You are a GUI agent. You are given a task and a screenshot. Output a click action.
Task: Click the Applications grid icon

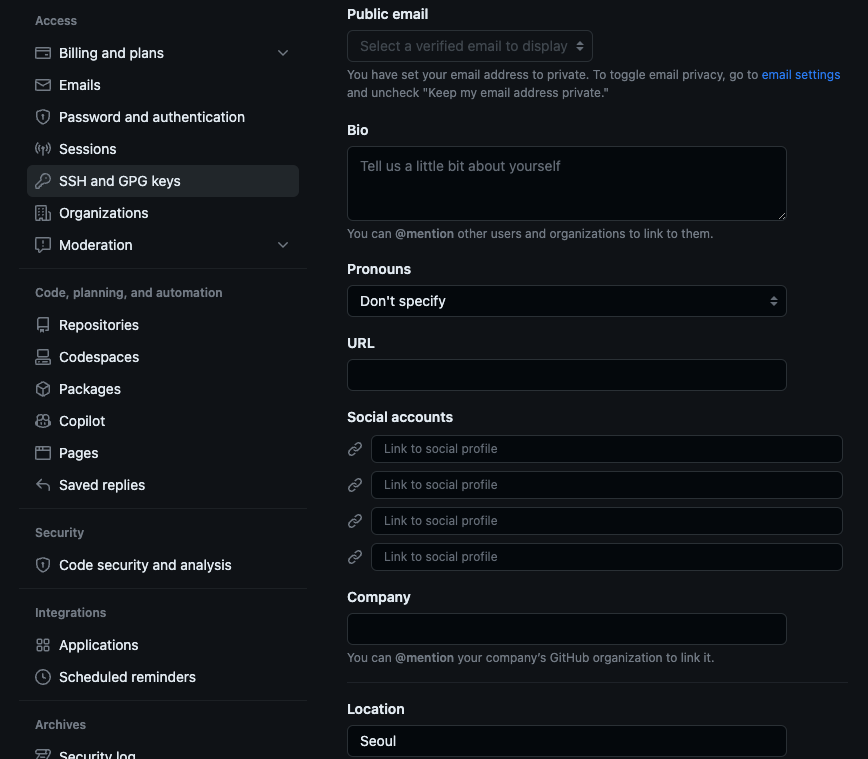point(43,645)
